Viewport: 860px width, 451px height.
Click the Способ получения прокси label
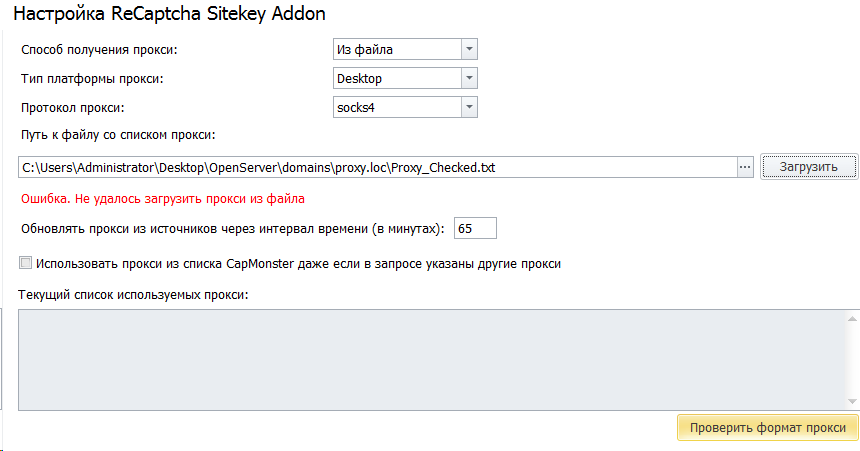105,49
